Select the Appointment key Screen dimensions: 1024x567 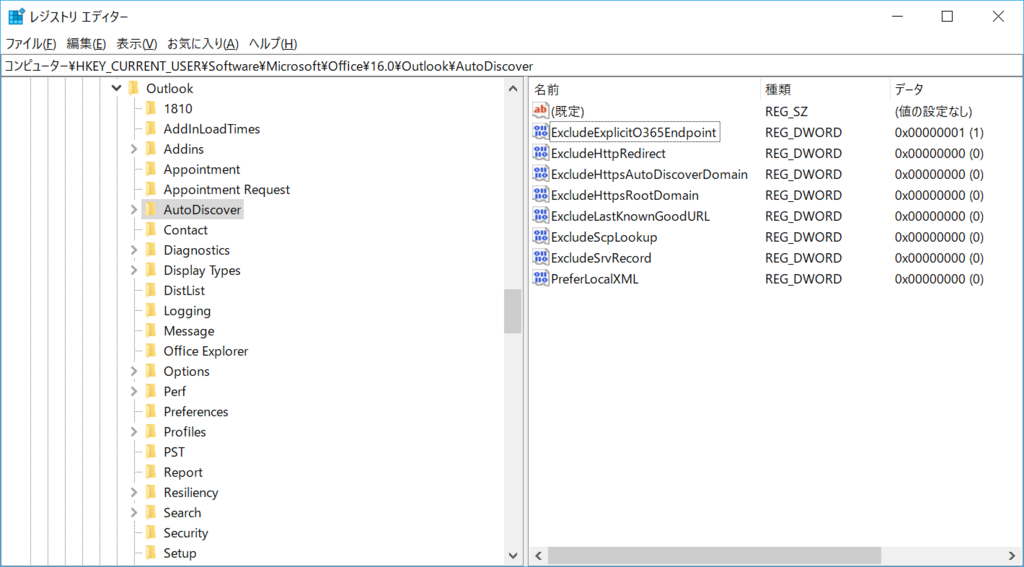202,169
